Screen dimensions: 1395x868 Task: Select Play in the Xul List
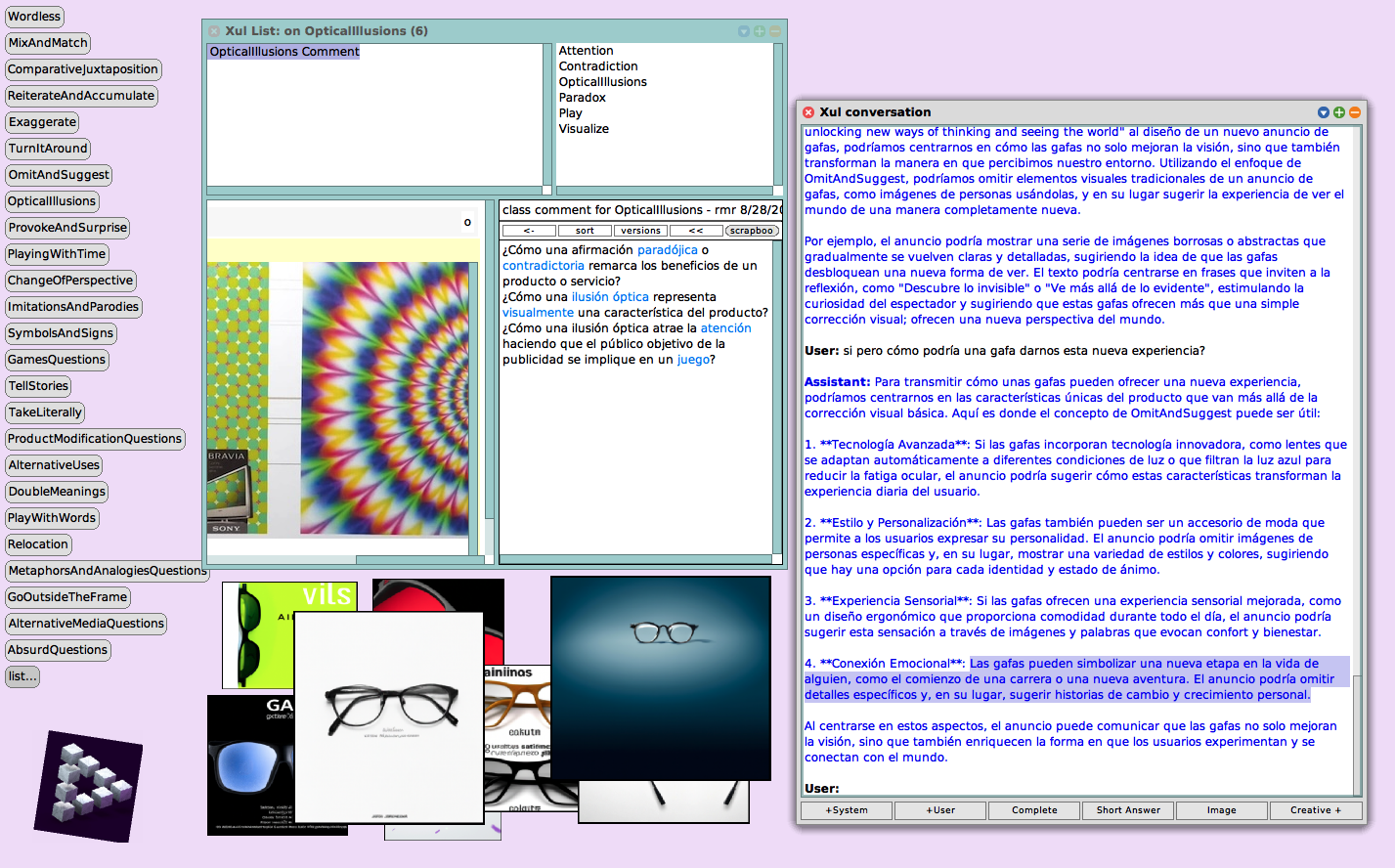[x=571, y=113]
